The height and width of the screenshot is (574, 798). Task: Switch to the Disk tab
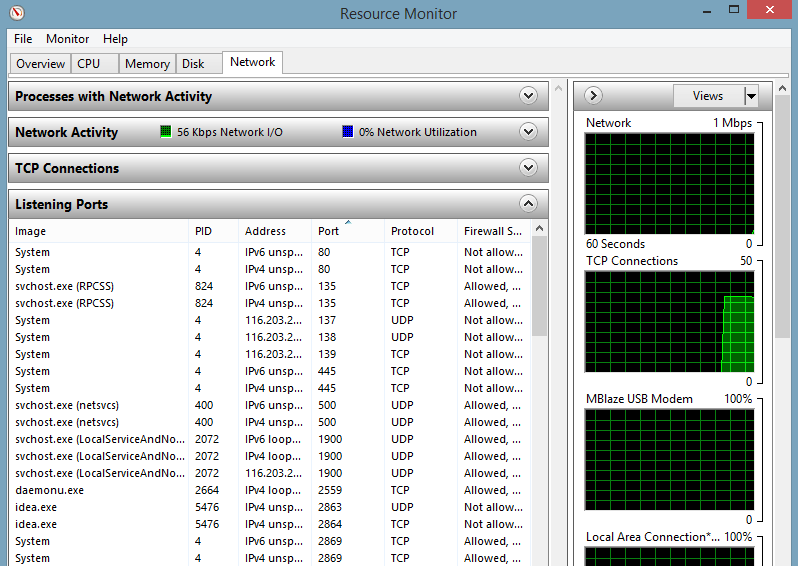pos(193,64)
